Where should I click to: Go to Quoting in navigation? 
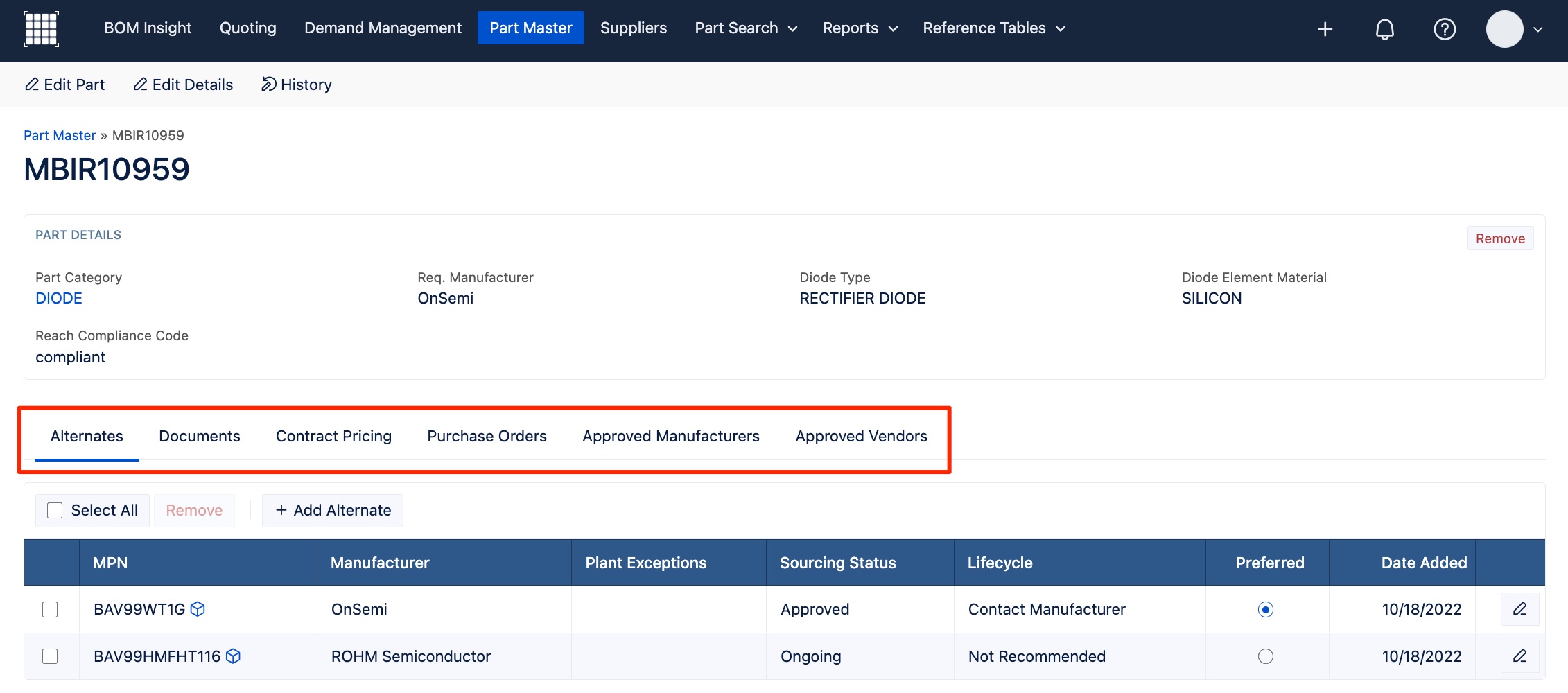[247, 28]
